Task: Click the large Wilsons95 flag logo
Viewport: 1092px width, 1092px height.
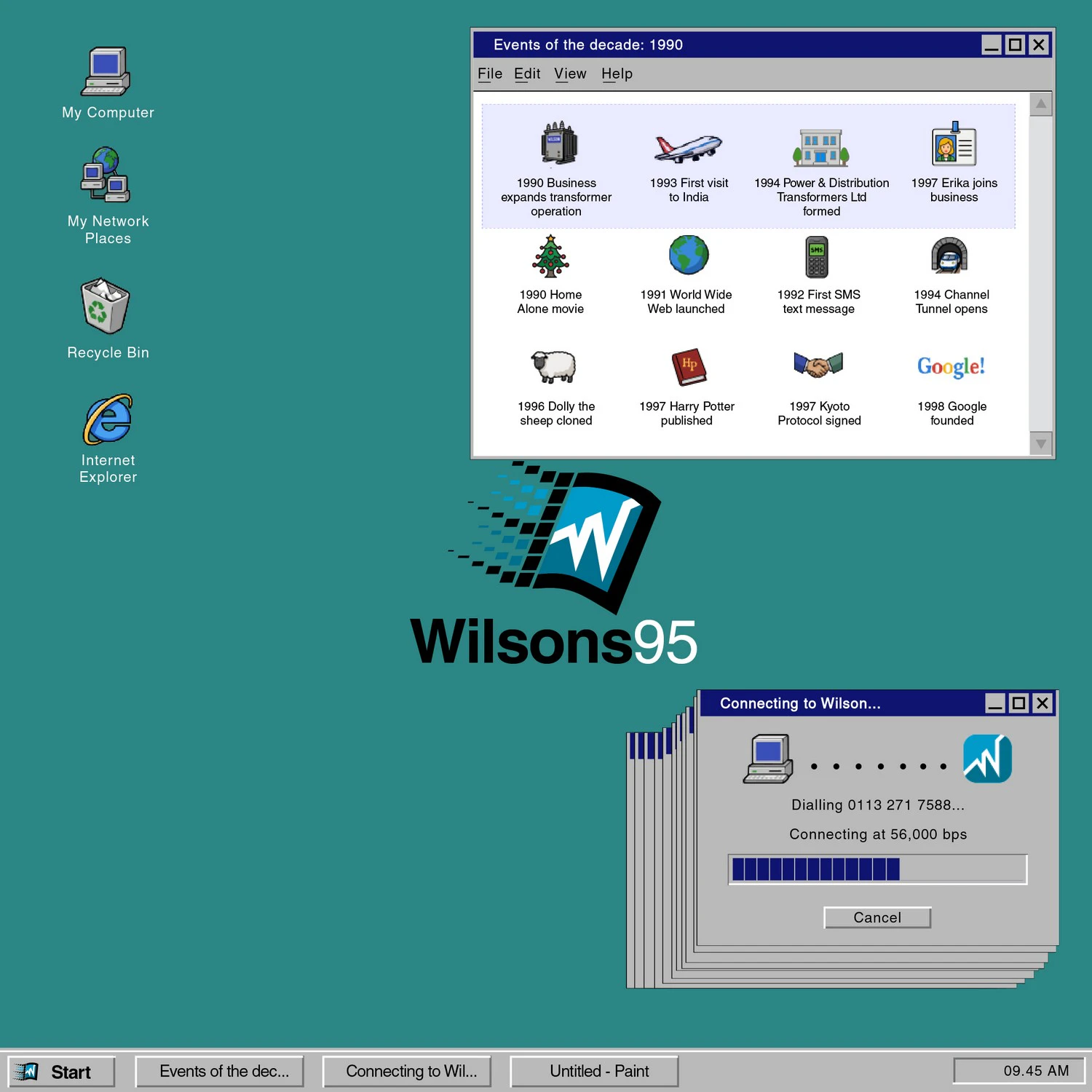Action: 555,537
